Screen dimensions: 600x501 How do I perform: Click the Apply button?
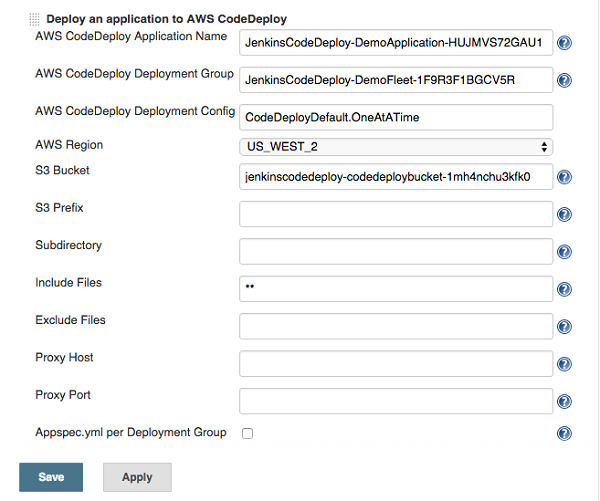pos(137,477)
